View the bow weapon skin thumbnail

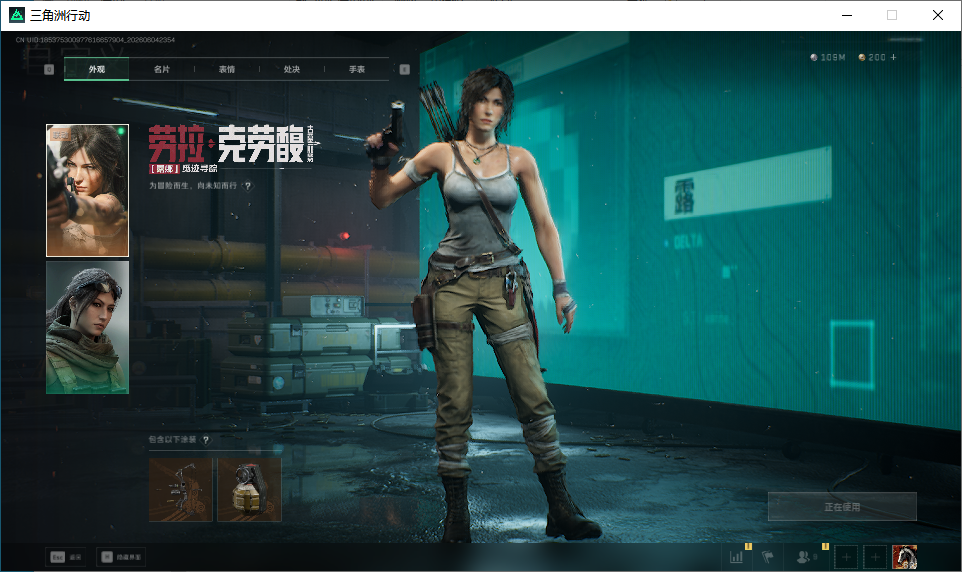[x=181, y=489]
